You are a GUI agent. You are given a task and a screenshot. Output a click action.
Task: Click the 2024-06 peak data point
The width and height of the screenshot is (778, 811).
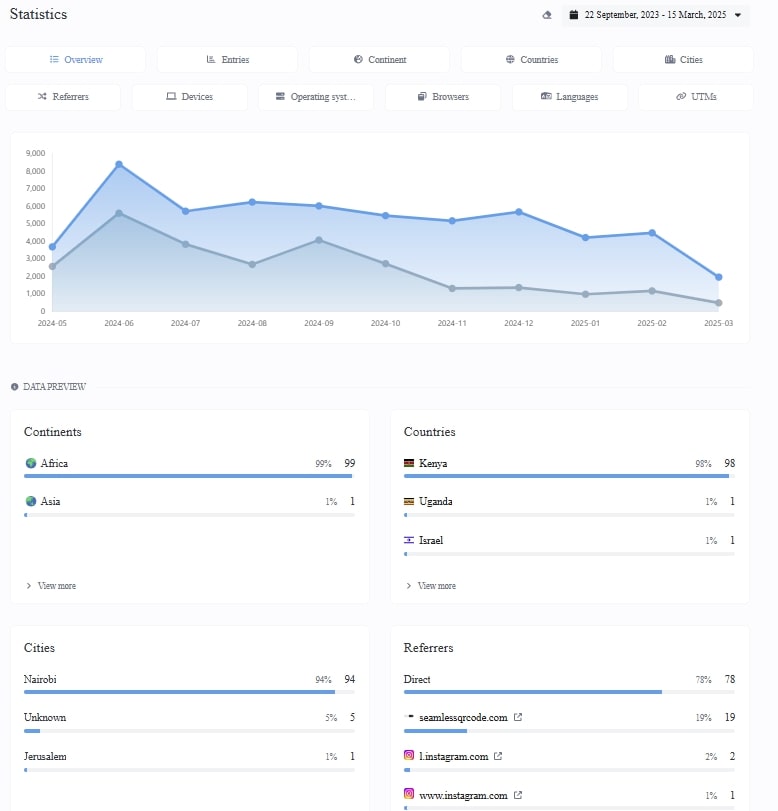[x=119, y=164]
